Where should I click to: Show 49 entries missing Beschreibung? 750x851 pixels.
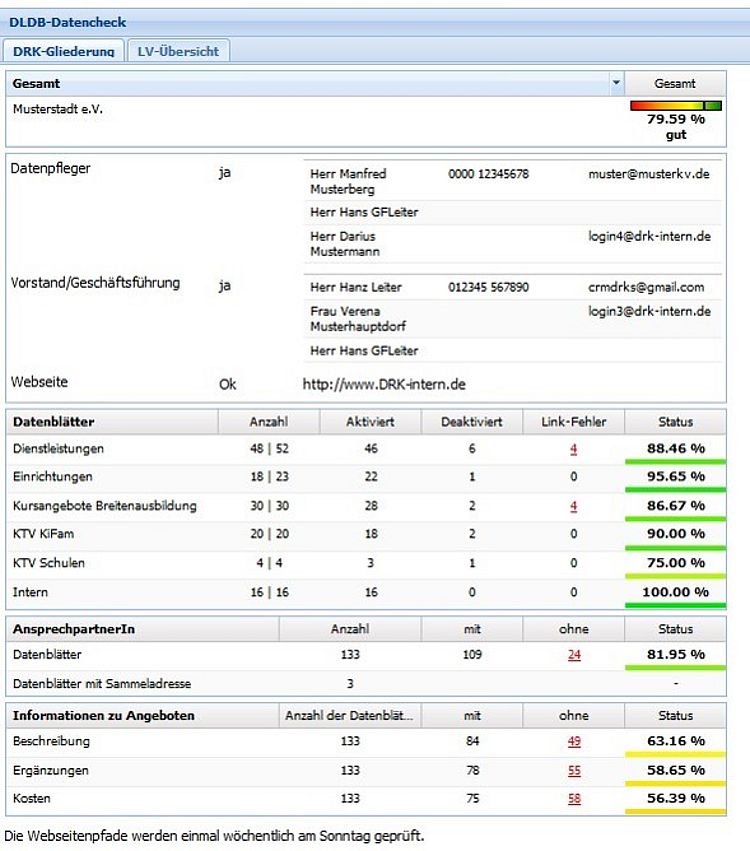click(574, 742)
